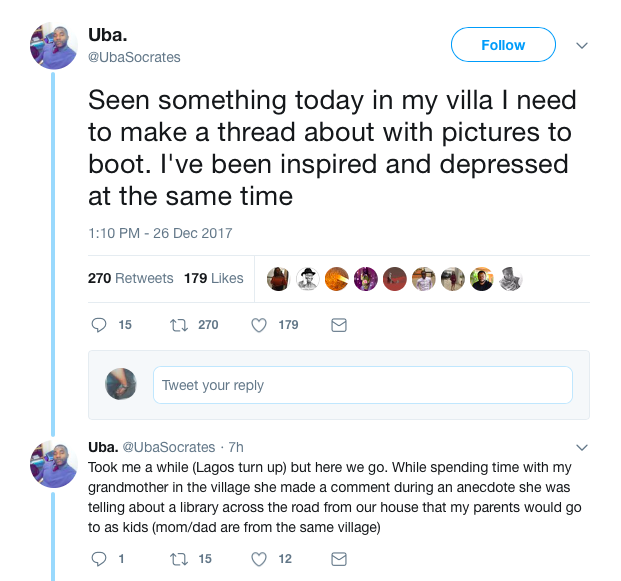Viewport: 621px width, 581px height.
Task: Reply to the main tweet
Action: [x=99, y=325]
